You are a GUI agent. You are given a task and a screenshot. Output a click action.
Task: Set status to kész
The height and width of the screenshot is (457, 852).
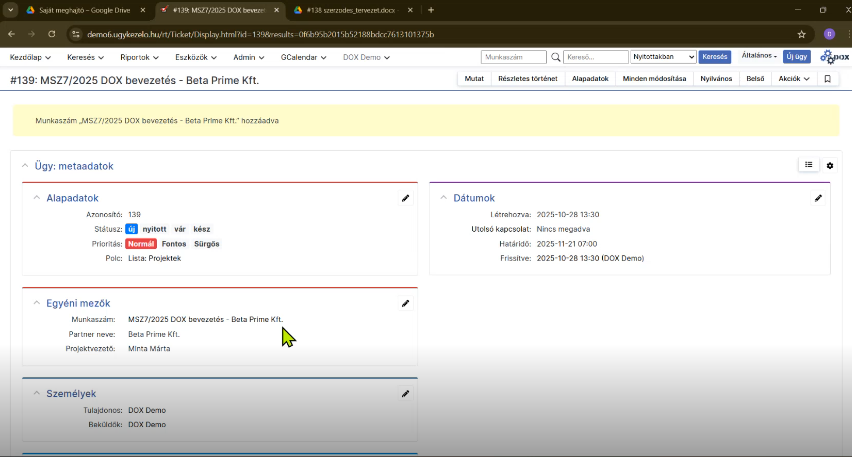[202, 229]
